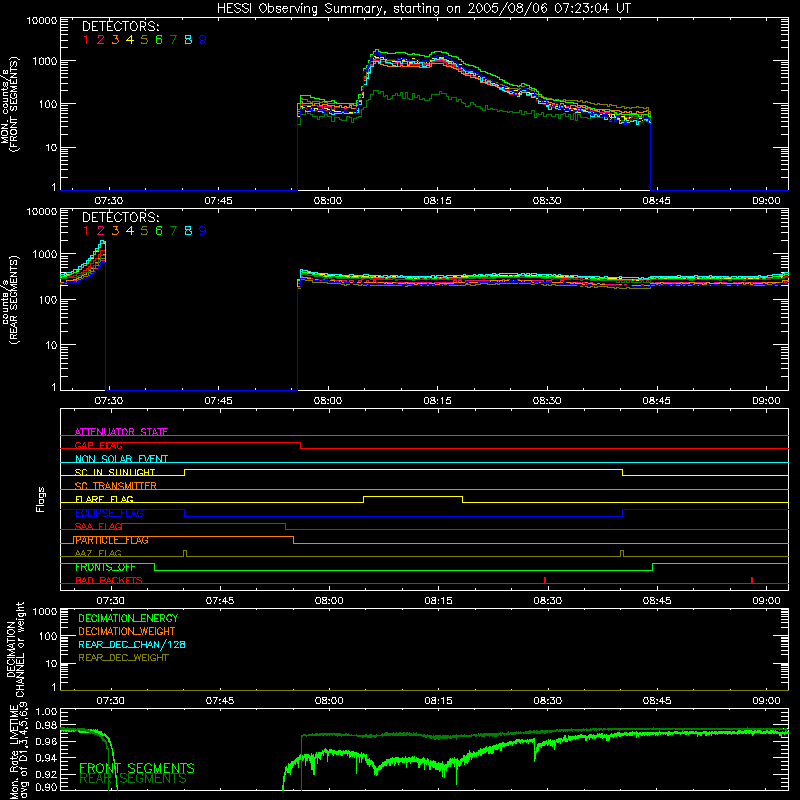
Task: Click 08:00 tick label under Flags plot
Action: pyautogui.click(x=329, y=601)
